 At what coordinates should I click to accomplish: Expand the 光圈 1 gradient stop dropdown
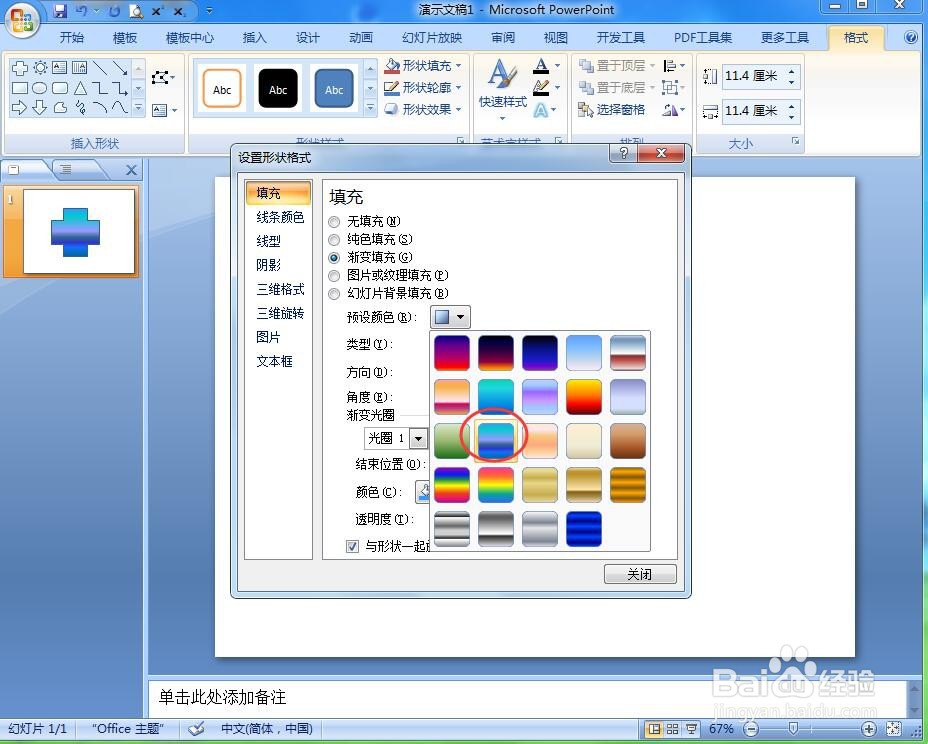click(419, 437)
